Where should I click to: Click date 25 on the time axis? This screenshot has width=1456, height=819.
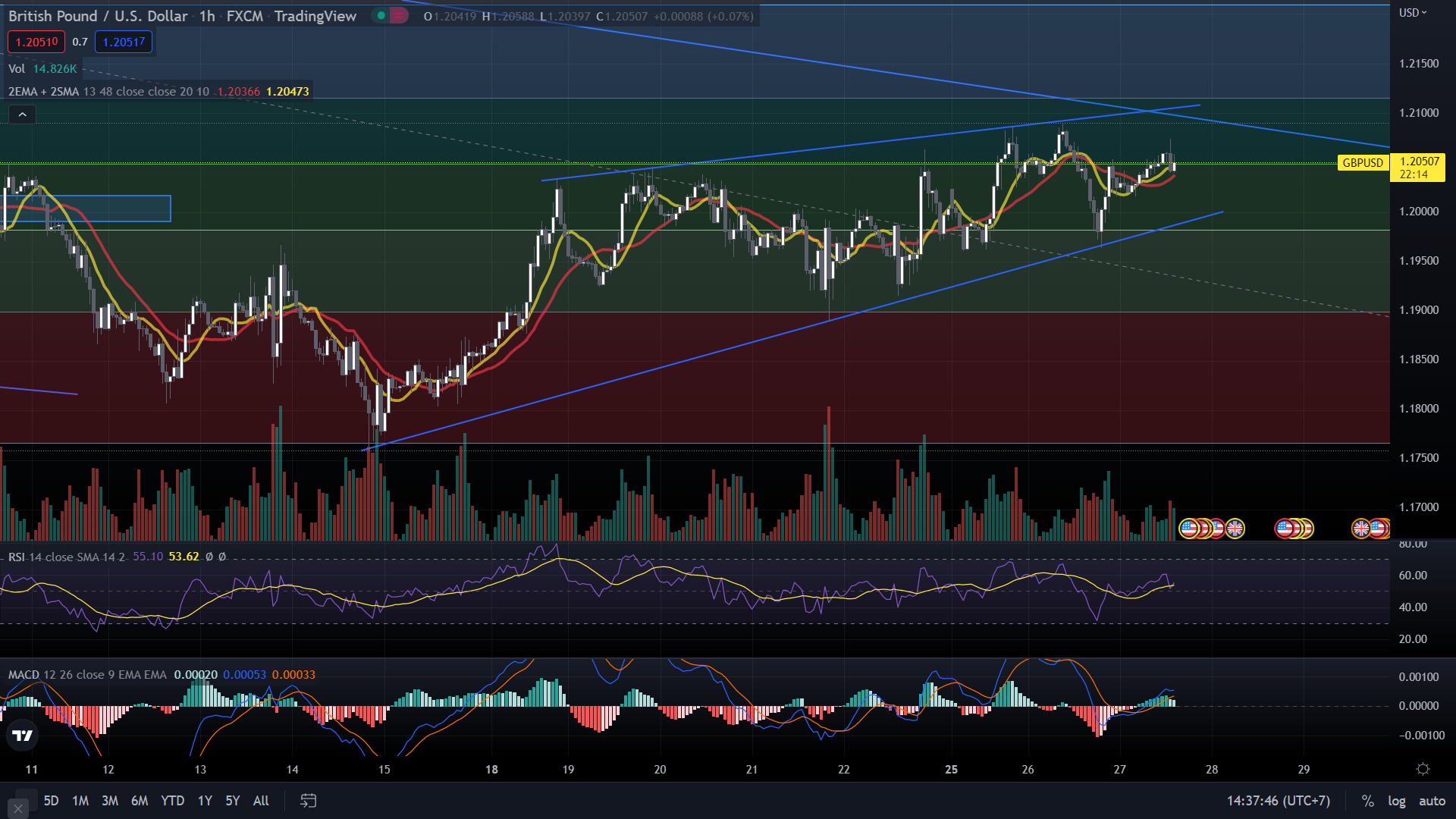(951, 769)
